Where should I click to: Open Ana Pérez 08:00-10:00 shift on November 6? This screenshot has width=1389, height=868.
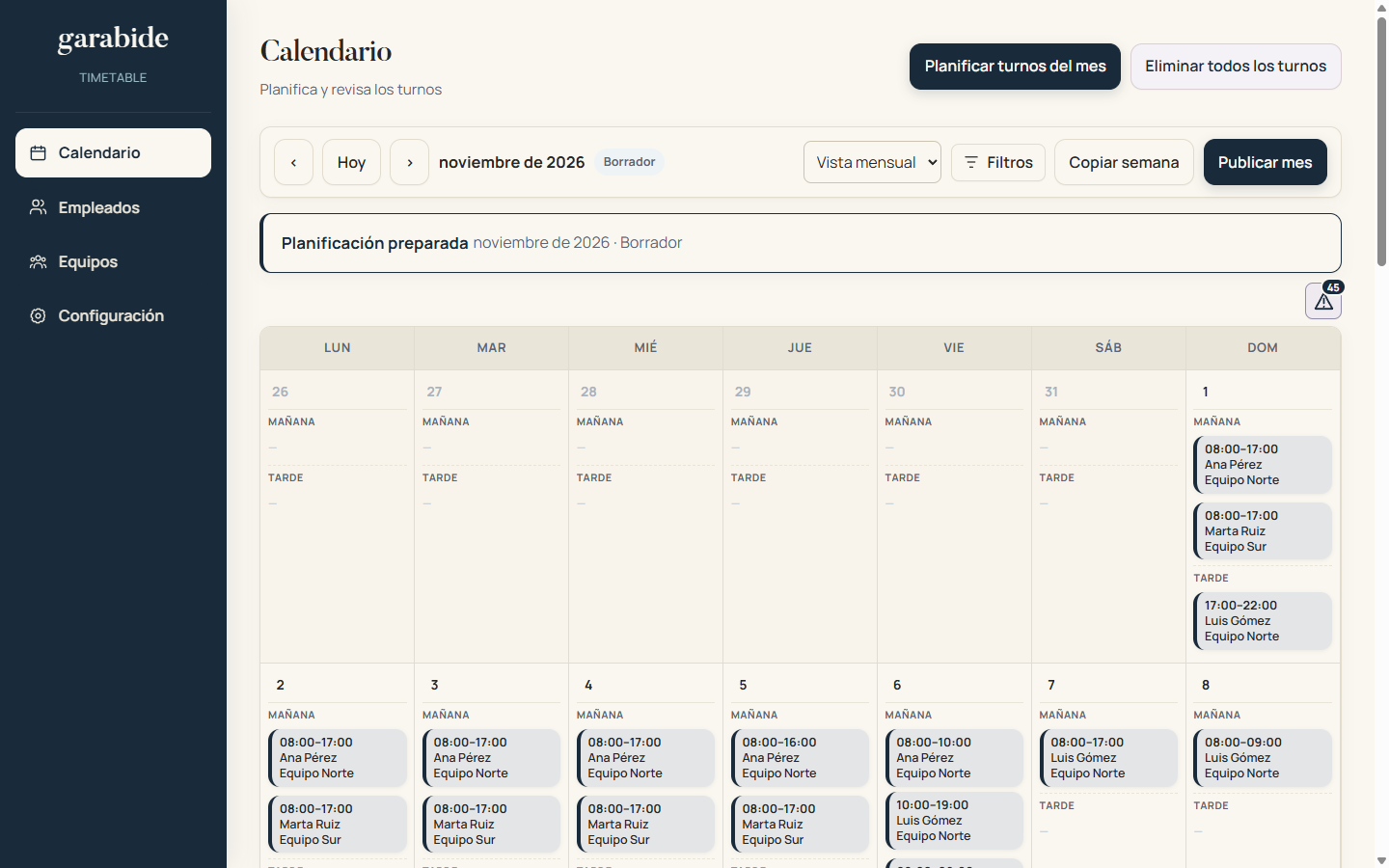tap(955, 758)
